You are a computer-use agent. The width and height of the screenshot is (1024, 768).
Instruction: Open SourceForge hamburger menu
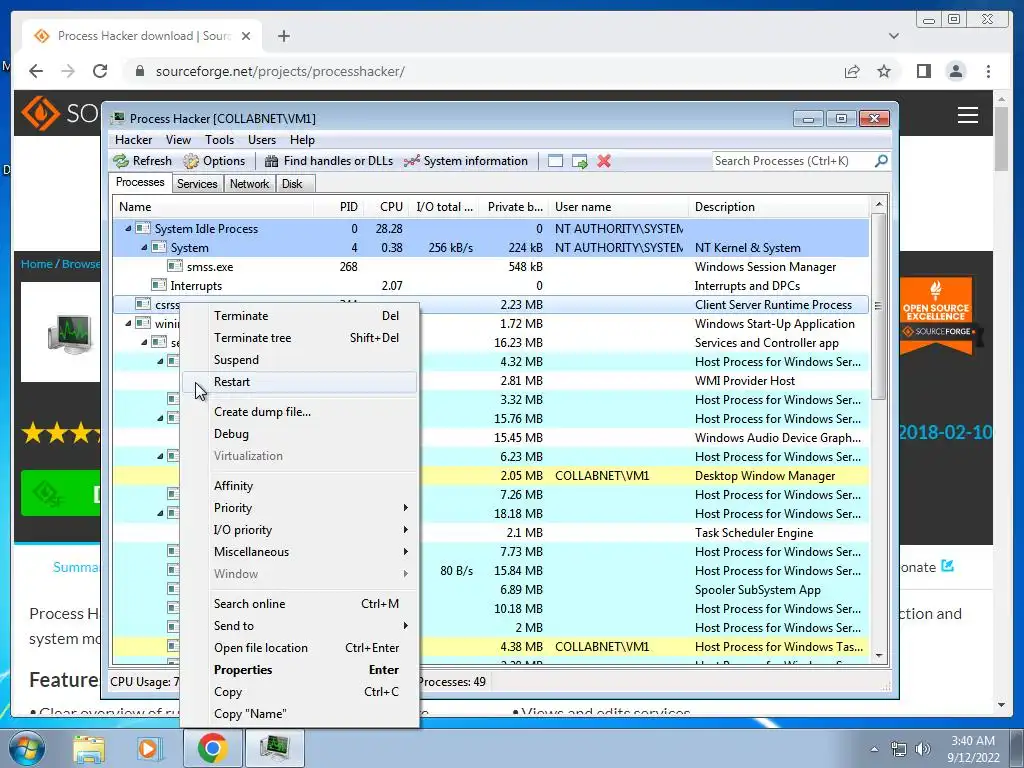pyautogui.click(x=967, y=115)
